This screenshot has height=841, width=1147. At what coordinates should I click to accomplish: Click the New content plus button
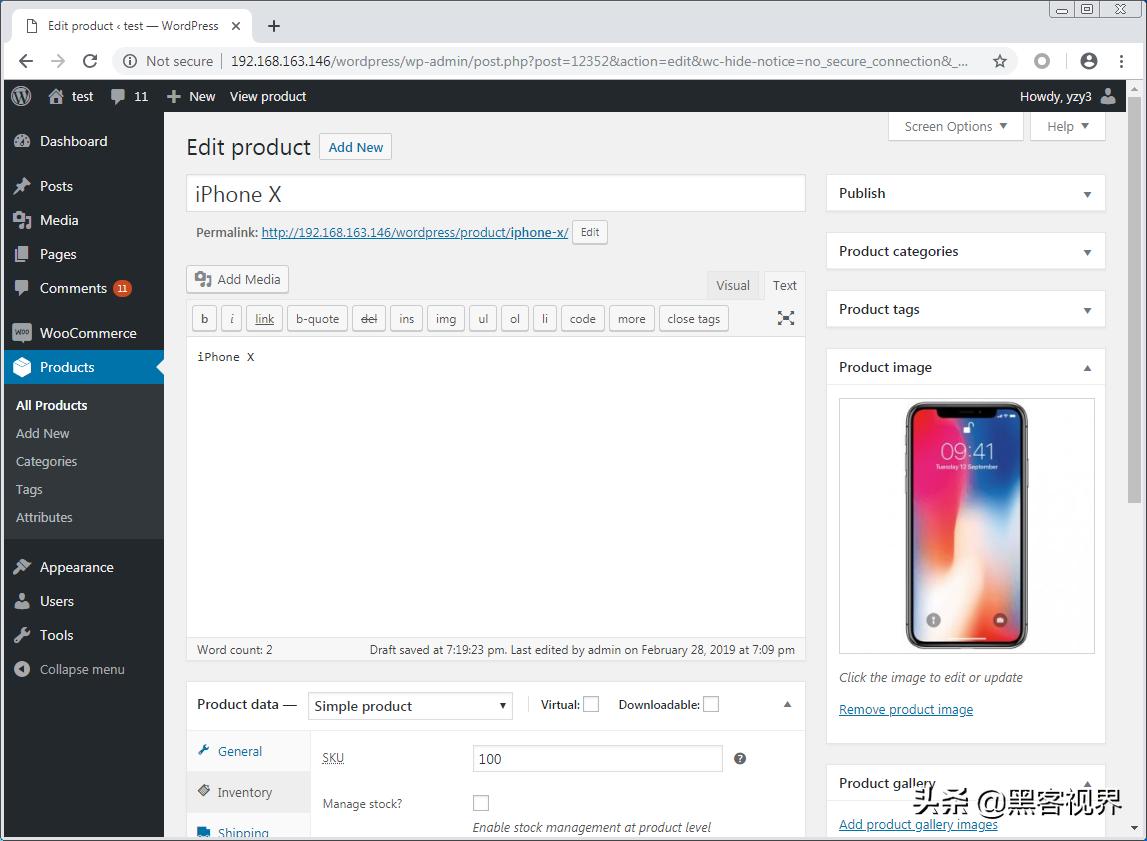tap(191, 97)
